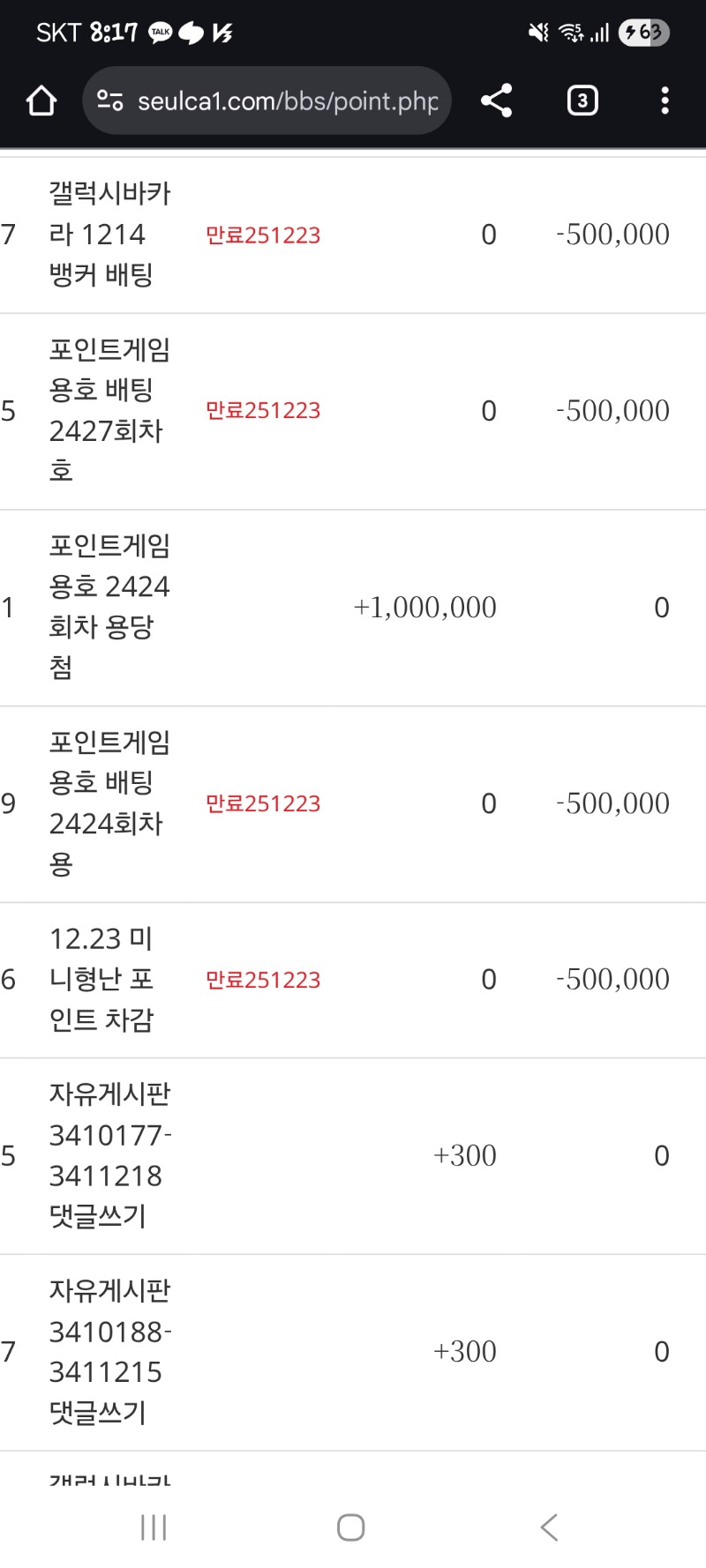Select the 포인트게임 용호 배팅 2427회차 entry

click(x=109, y=410)
